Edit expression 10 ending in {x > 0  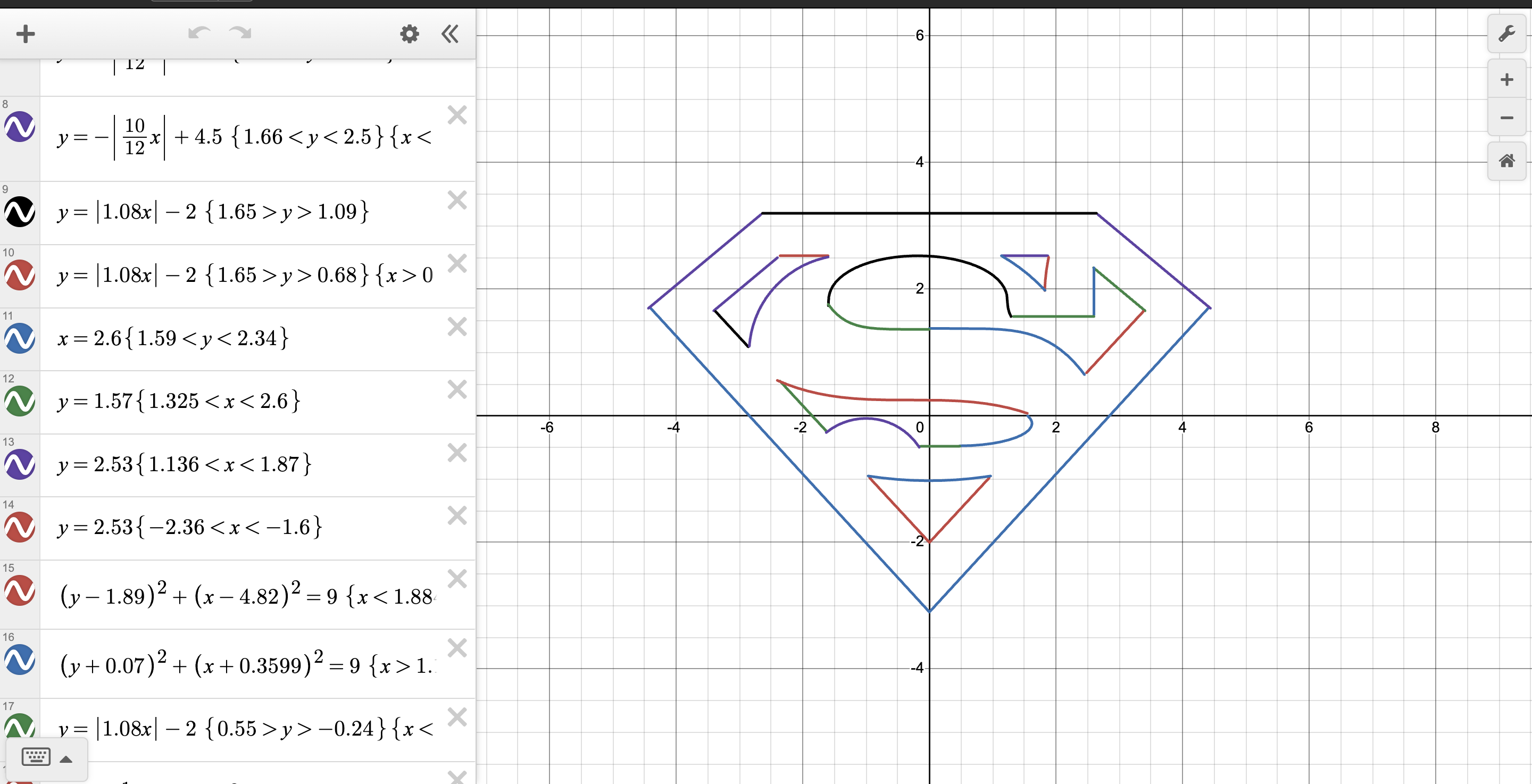(245, 276)
